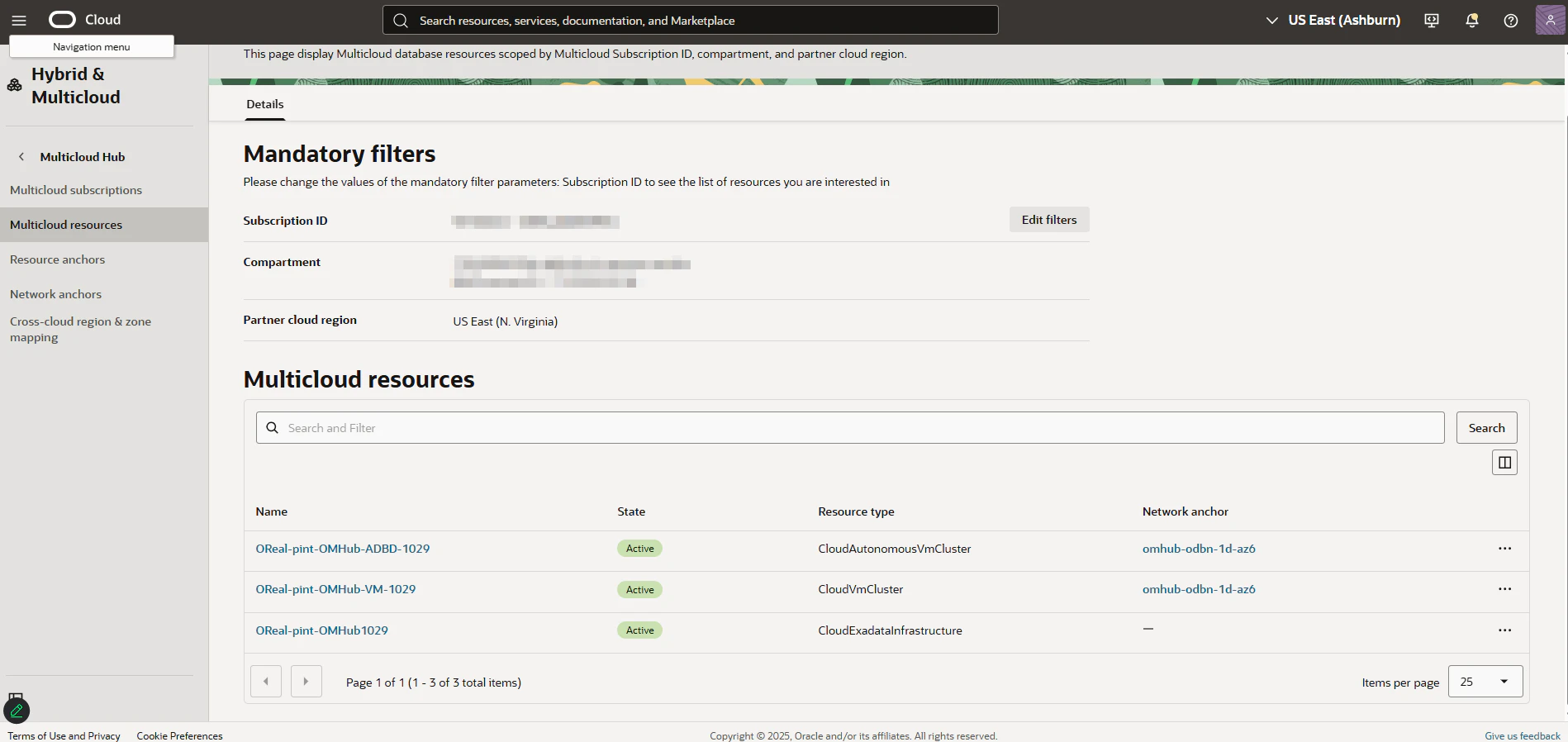Focus the top resources search field
1568x742 pixels.
point(691,21)
